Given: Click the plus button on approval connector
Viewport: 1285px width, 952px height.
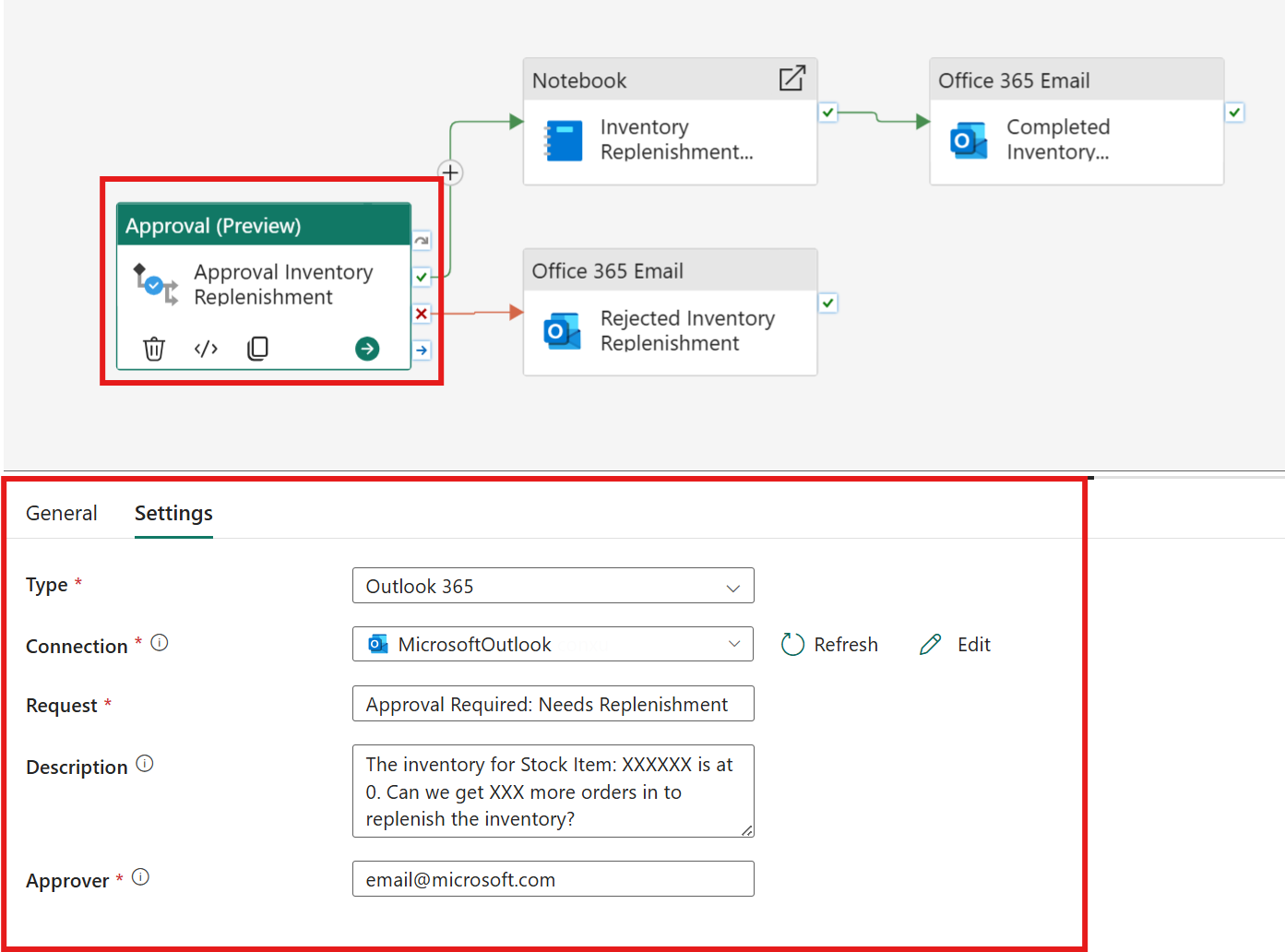Looking at the screenshot, I should pyautogui.click(x=450, y=173).
